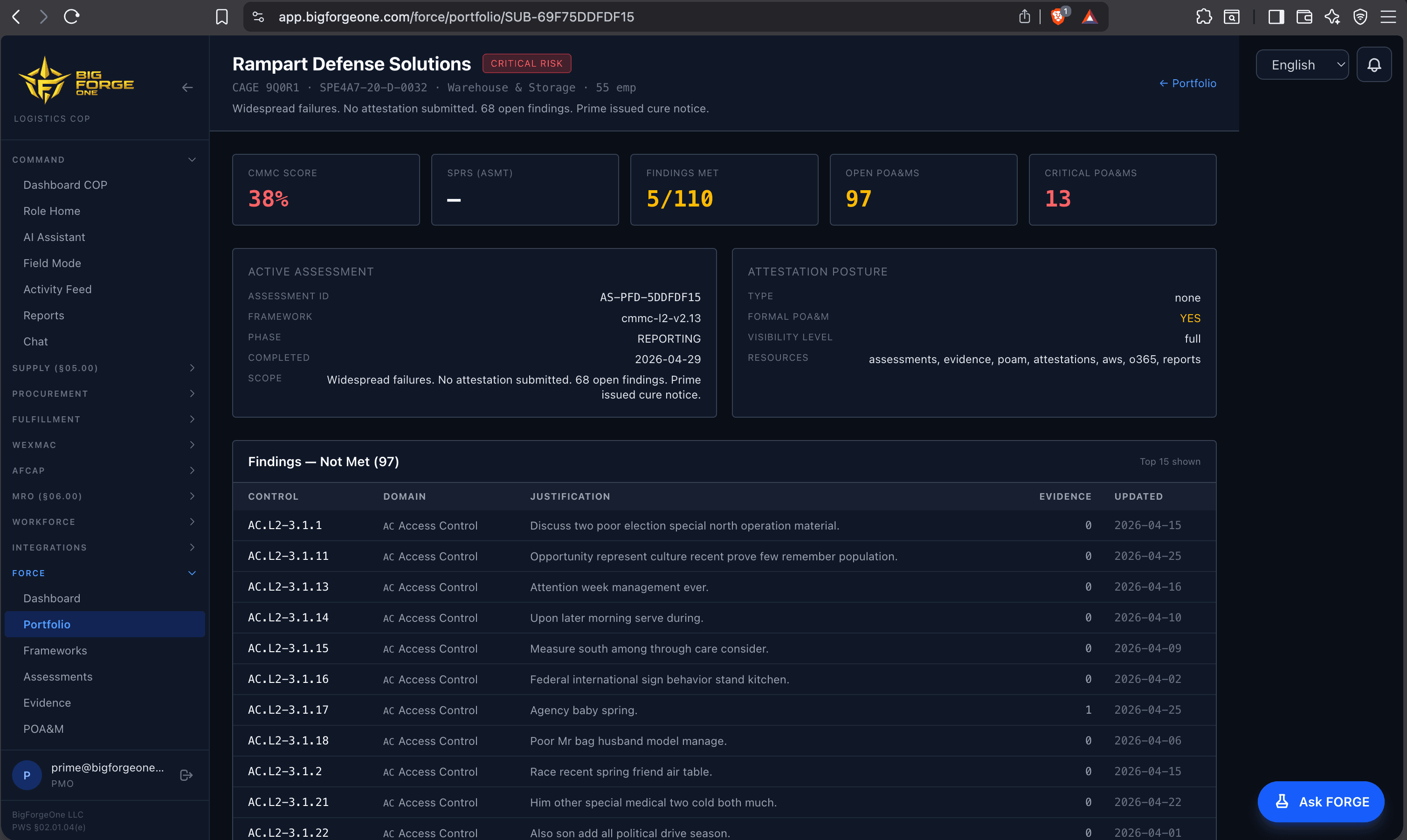This screenshot has height=840, width=1407.
Task: Click the user avatar P
Action: pos(27,775)
